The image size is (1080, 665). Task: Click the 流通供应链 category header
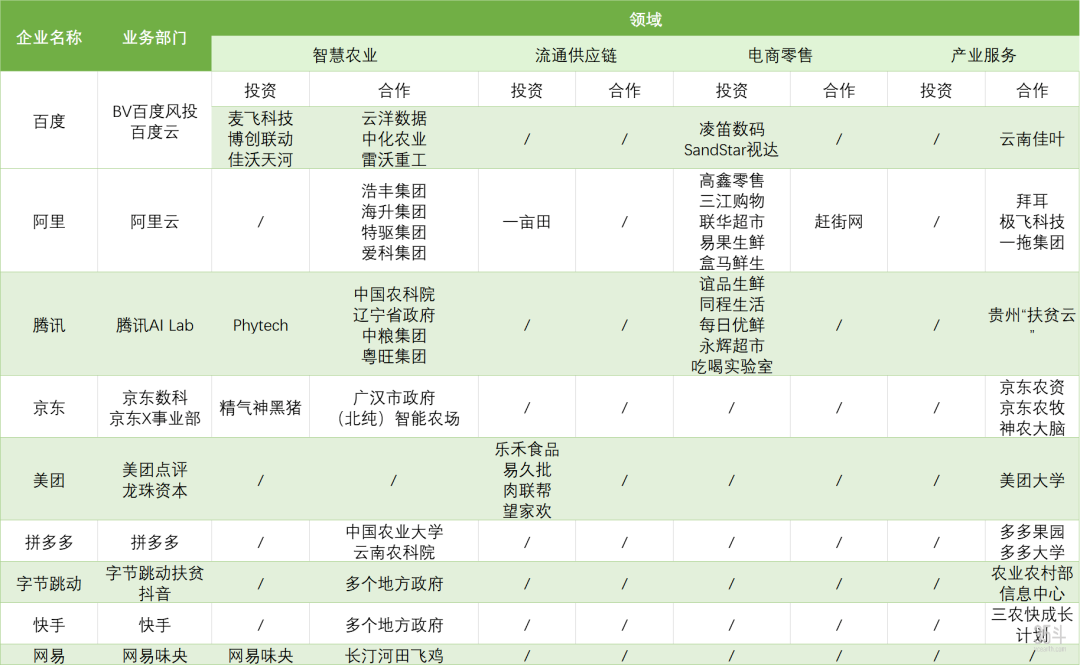pyautogui.click(x=576, y=55)
